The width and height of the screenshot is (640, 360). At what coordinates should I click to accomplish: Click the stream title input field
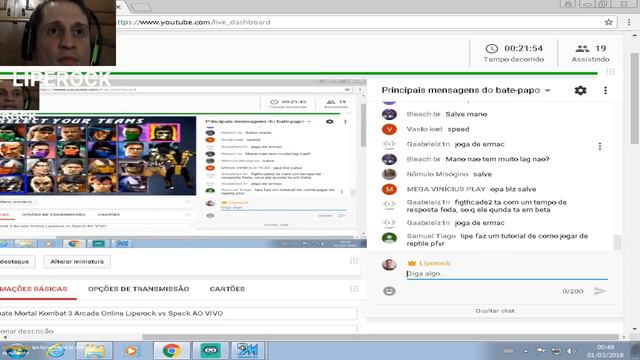pyautogui.click(x=178, y=313)
